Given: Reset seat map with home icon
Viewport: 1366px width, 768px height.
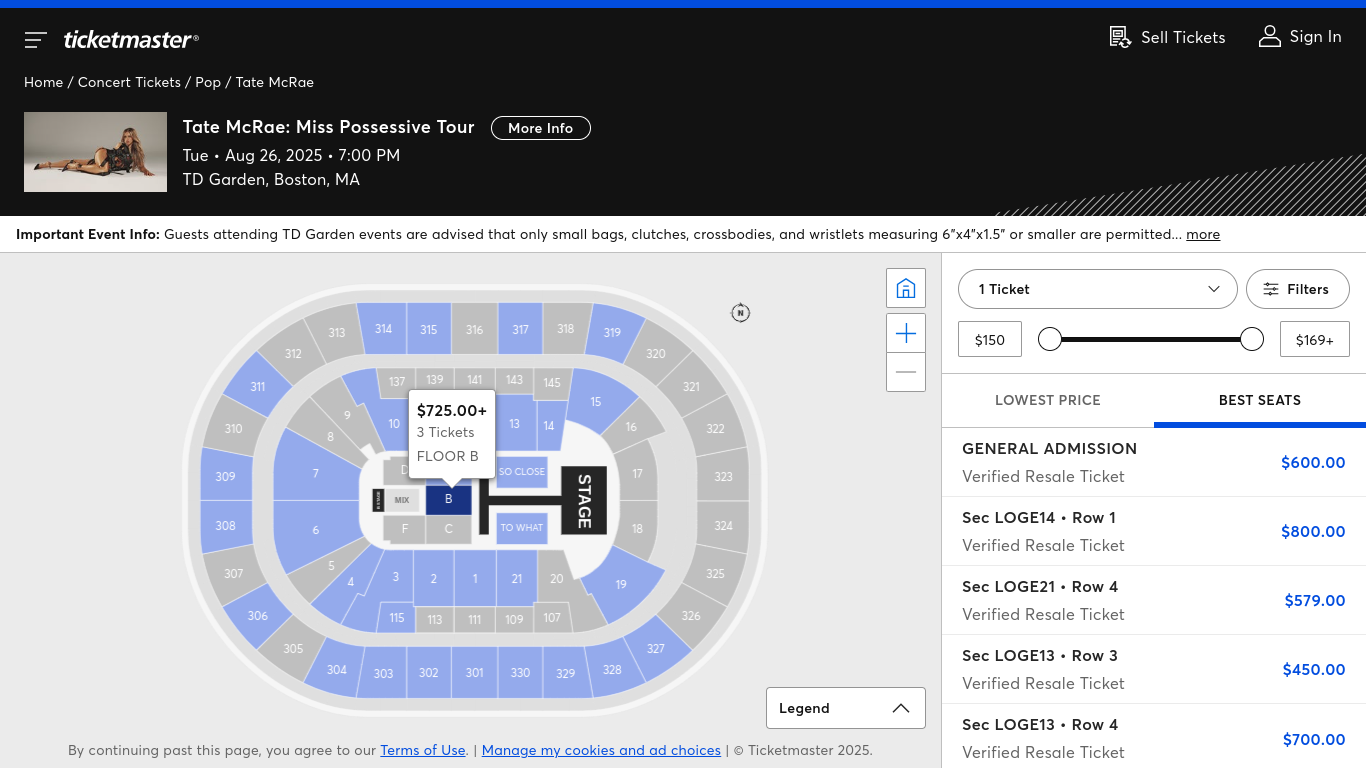Looking at the screenshot, I should pos(906,288).
